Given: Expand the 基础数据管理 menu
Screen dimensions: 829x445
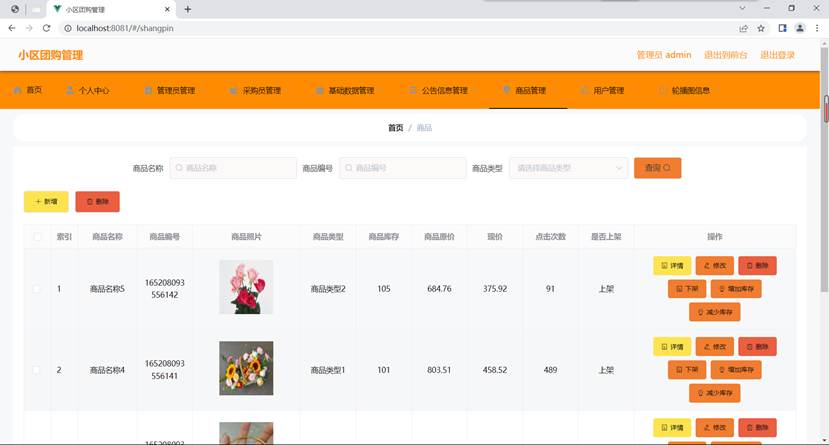Looking at the screenshot, I should [x=346, y=90].
